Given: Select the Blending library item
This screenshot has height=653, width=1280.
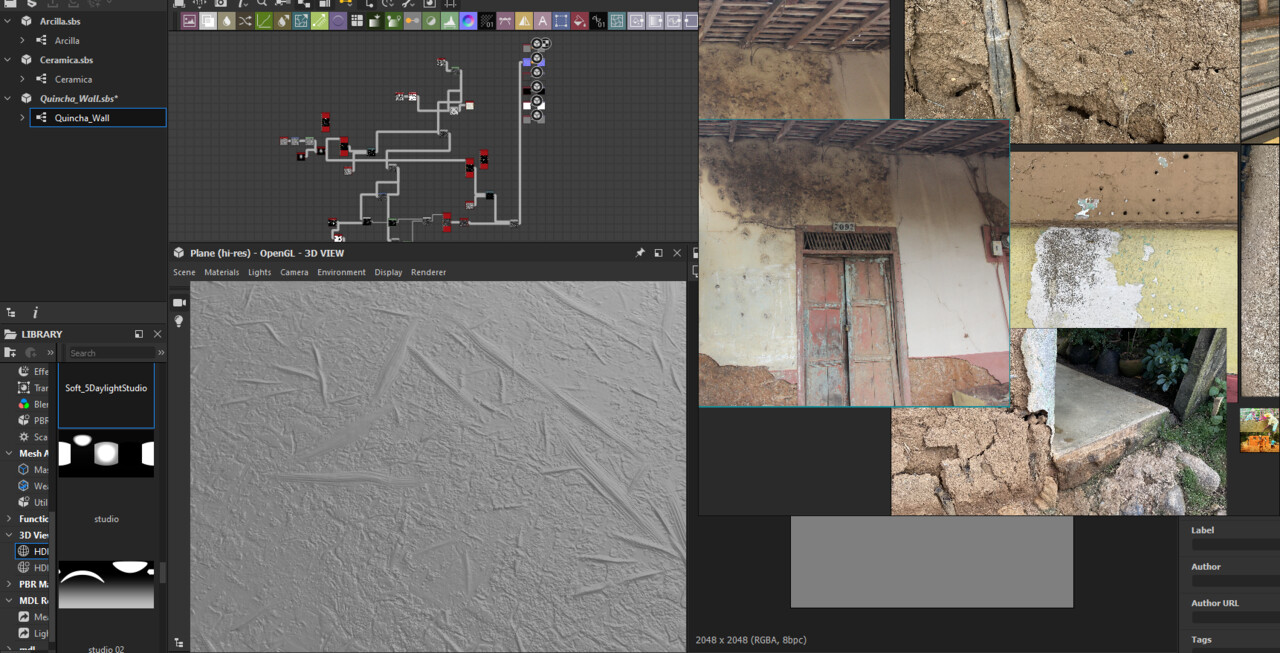Looking at the screenshot, I should (x=32, y=404).
